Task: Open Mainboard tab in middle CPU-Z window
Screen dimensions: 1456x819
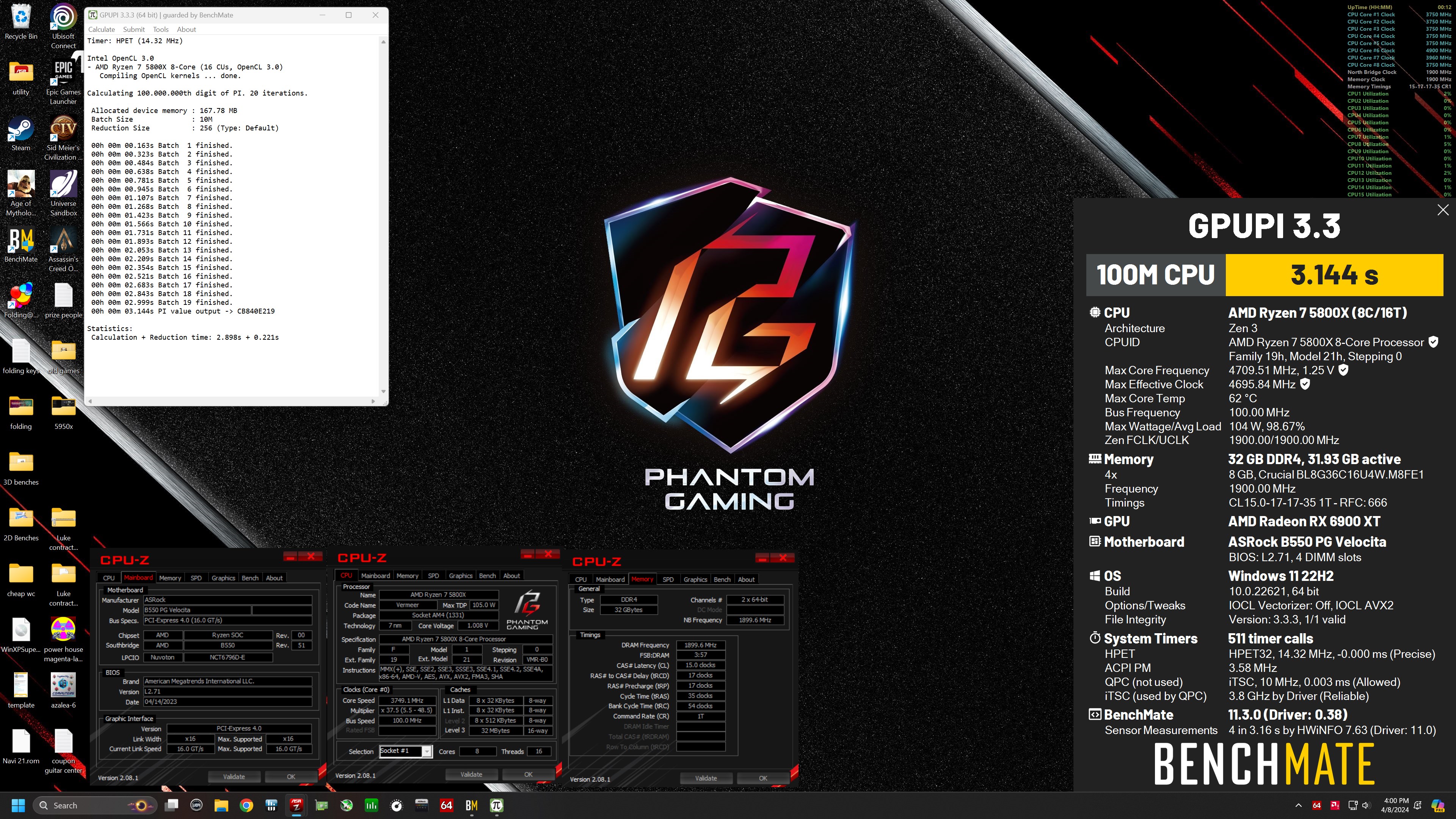Action: [x=375, y=576]
